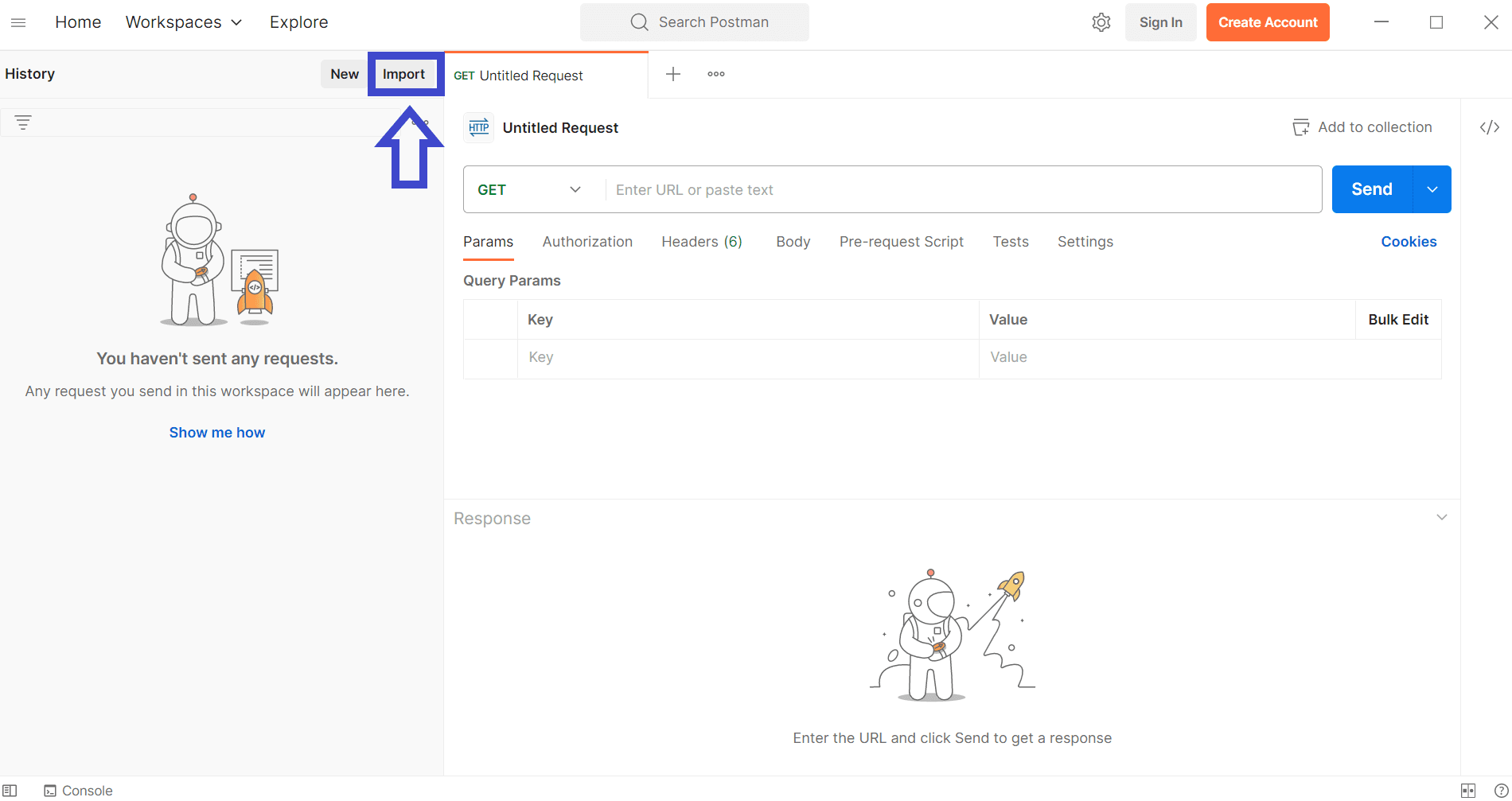Focus the Search Postman field

695,22
